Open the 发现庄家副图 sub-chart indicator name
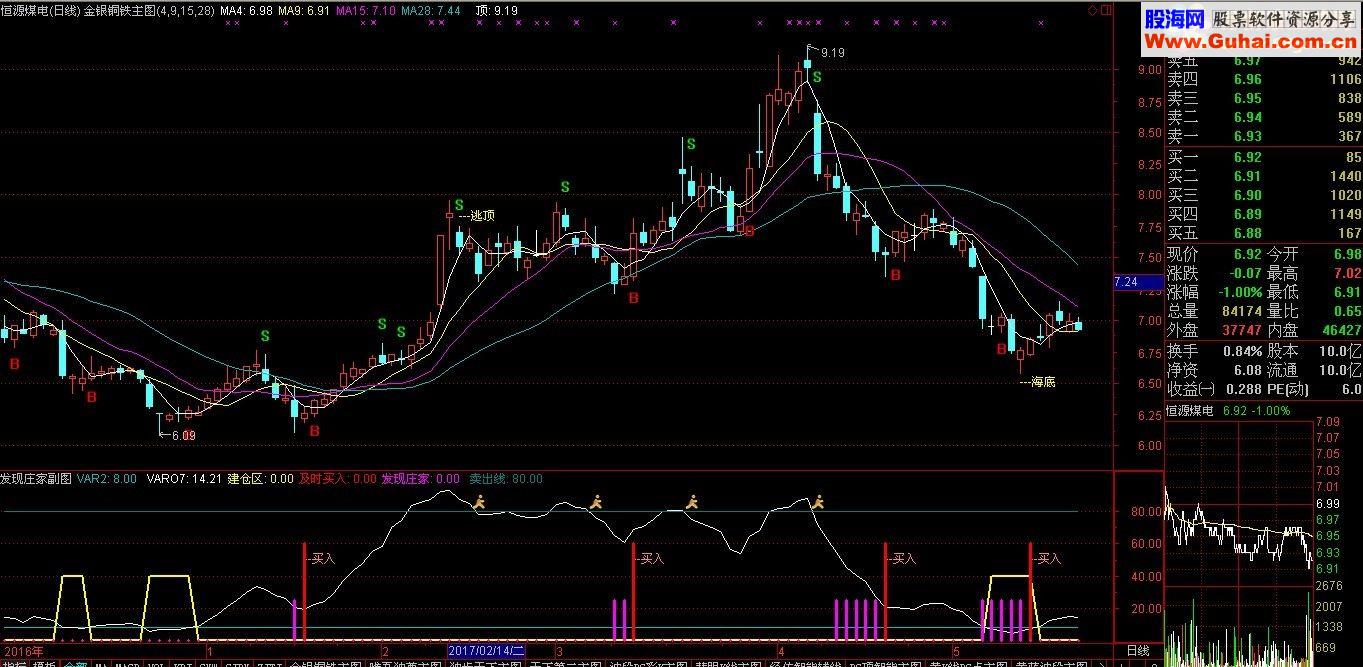This screenshot has width=1363, height=667. [37, 479]
